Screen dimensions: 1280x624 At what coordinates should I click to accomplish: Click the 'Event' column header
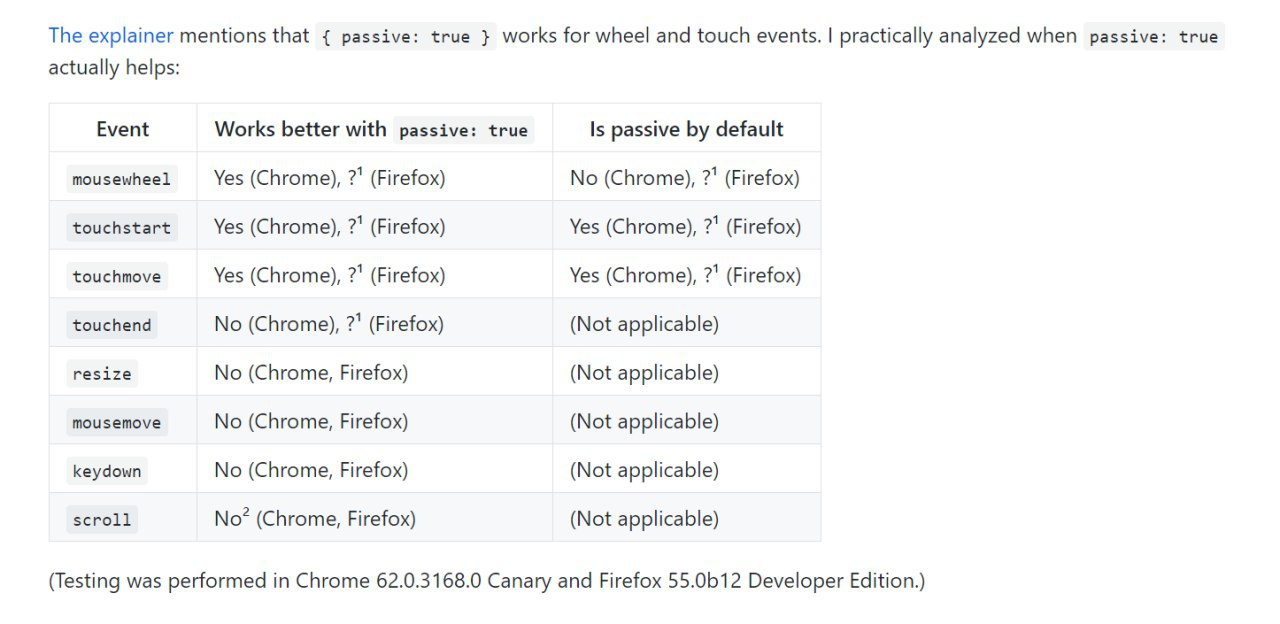coord(122,129)
